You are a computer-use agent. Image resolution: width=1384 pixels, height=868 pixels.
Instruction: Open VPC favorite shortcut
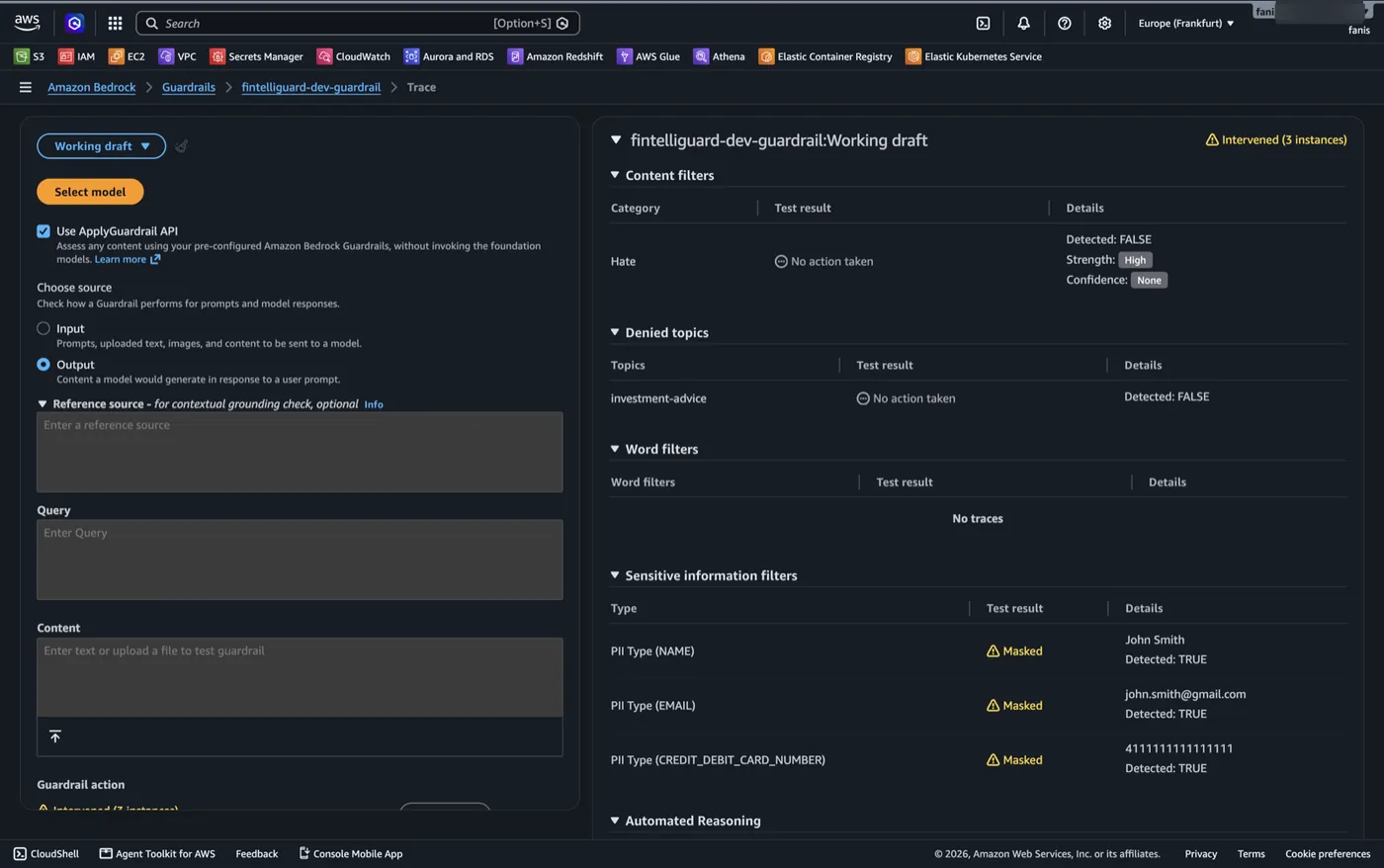click(x=178, y=56)
